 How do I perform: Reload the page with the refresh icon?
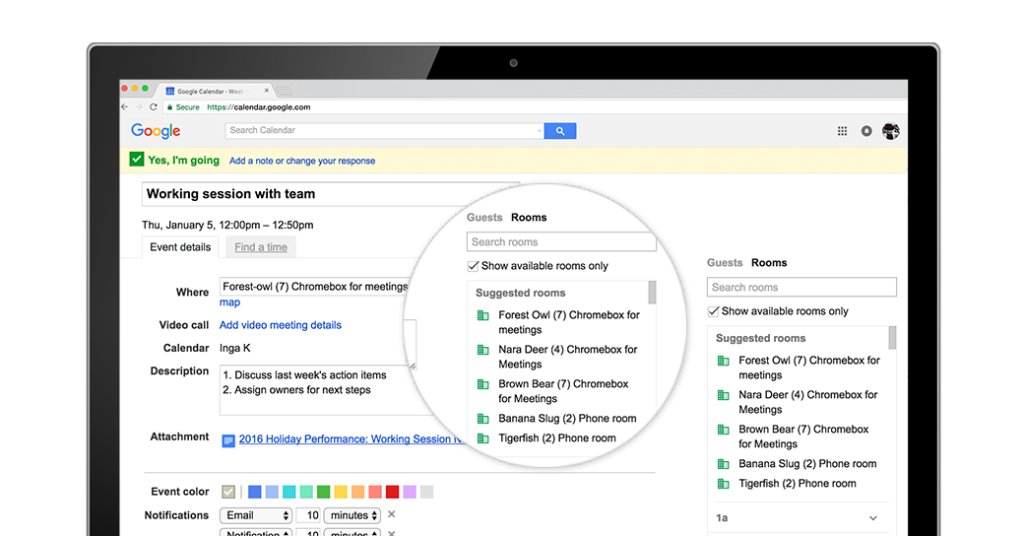(153, 107)
